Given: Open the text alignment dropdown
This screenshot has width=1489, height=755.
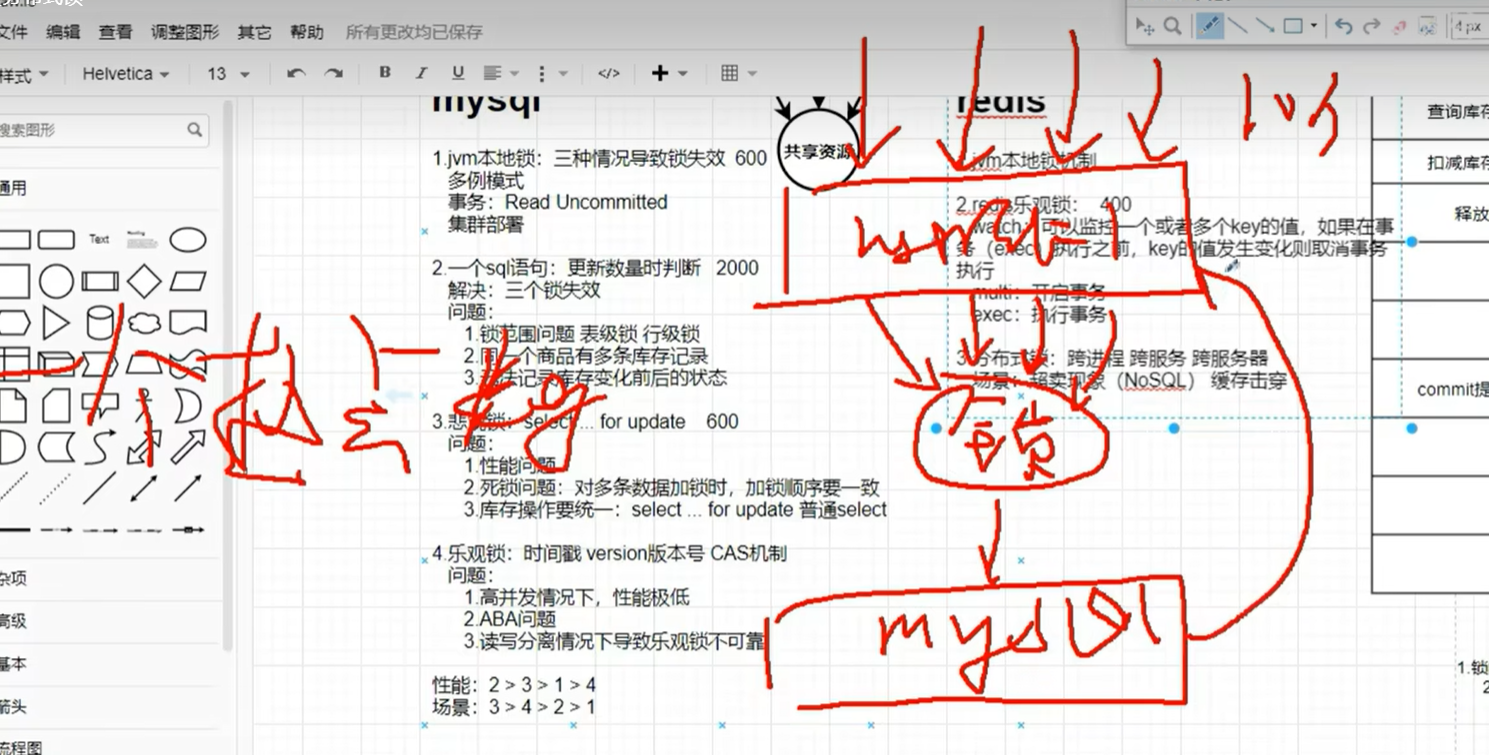Looking at the screenshot, I should point(501,73).
